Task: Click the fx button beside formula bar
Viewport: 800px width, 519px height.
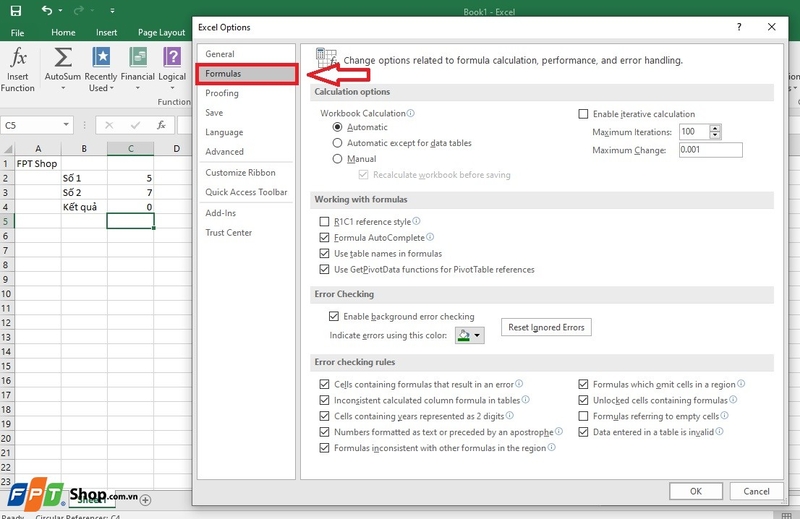Action: [161, 125]
